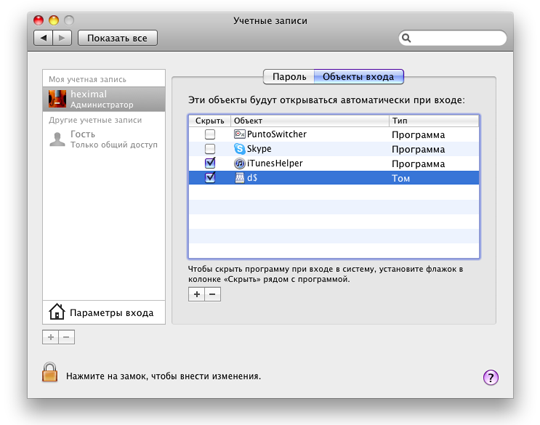Click the d$ volume icon
Screen dimensions: 540x425
[239, 178]
